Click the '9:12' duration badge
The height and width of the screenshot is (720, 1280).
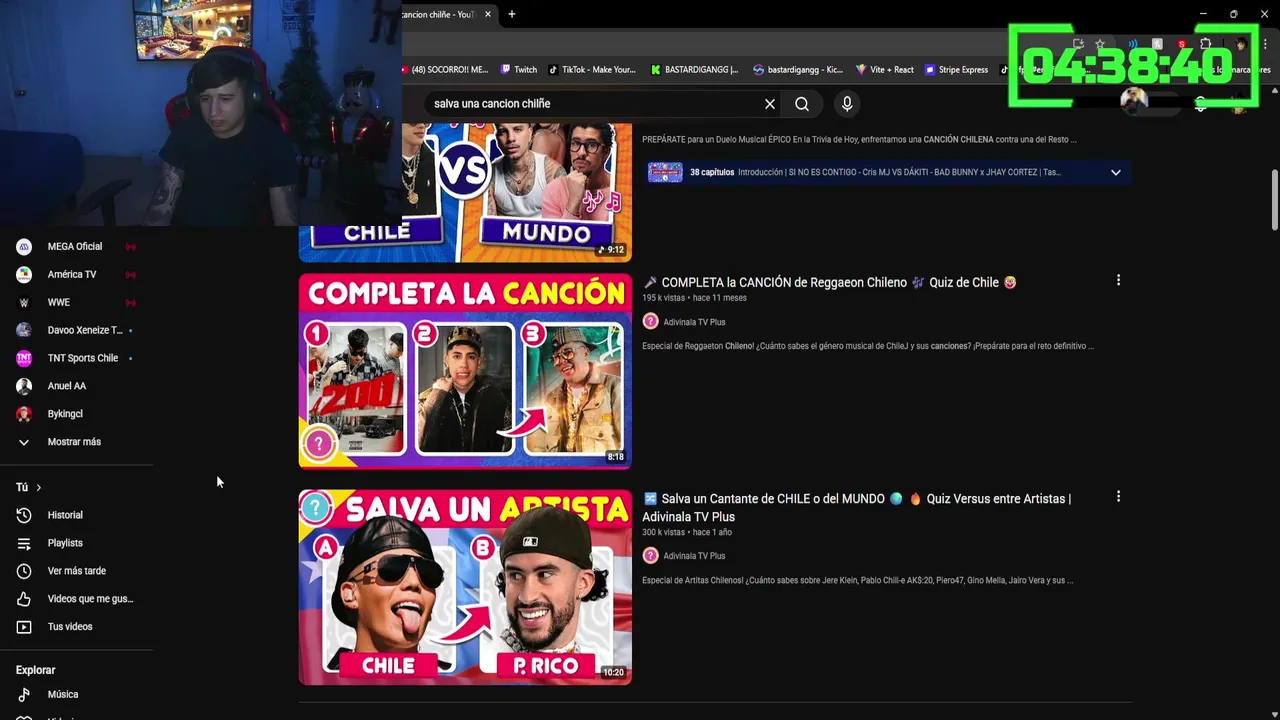tap(613, 250)
